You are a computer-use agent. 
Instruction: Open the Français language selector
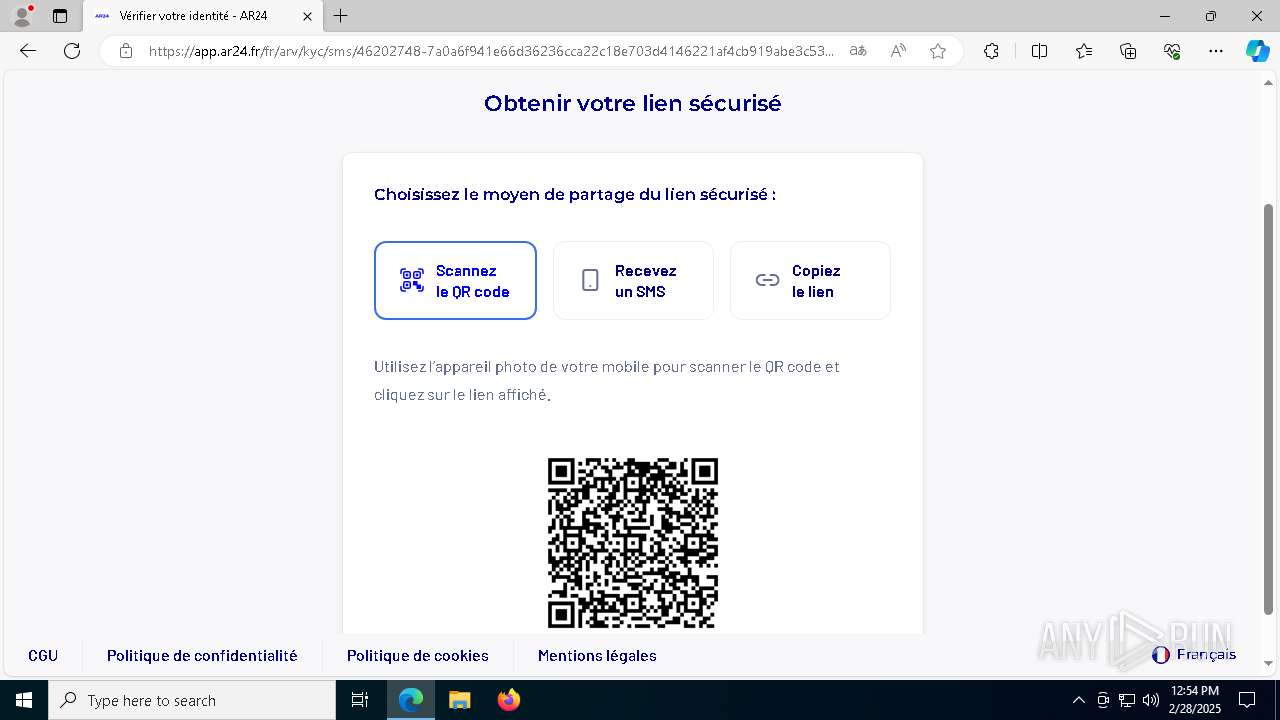point(1194,655)
